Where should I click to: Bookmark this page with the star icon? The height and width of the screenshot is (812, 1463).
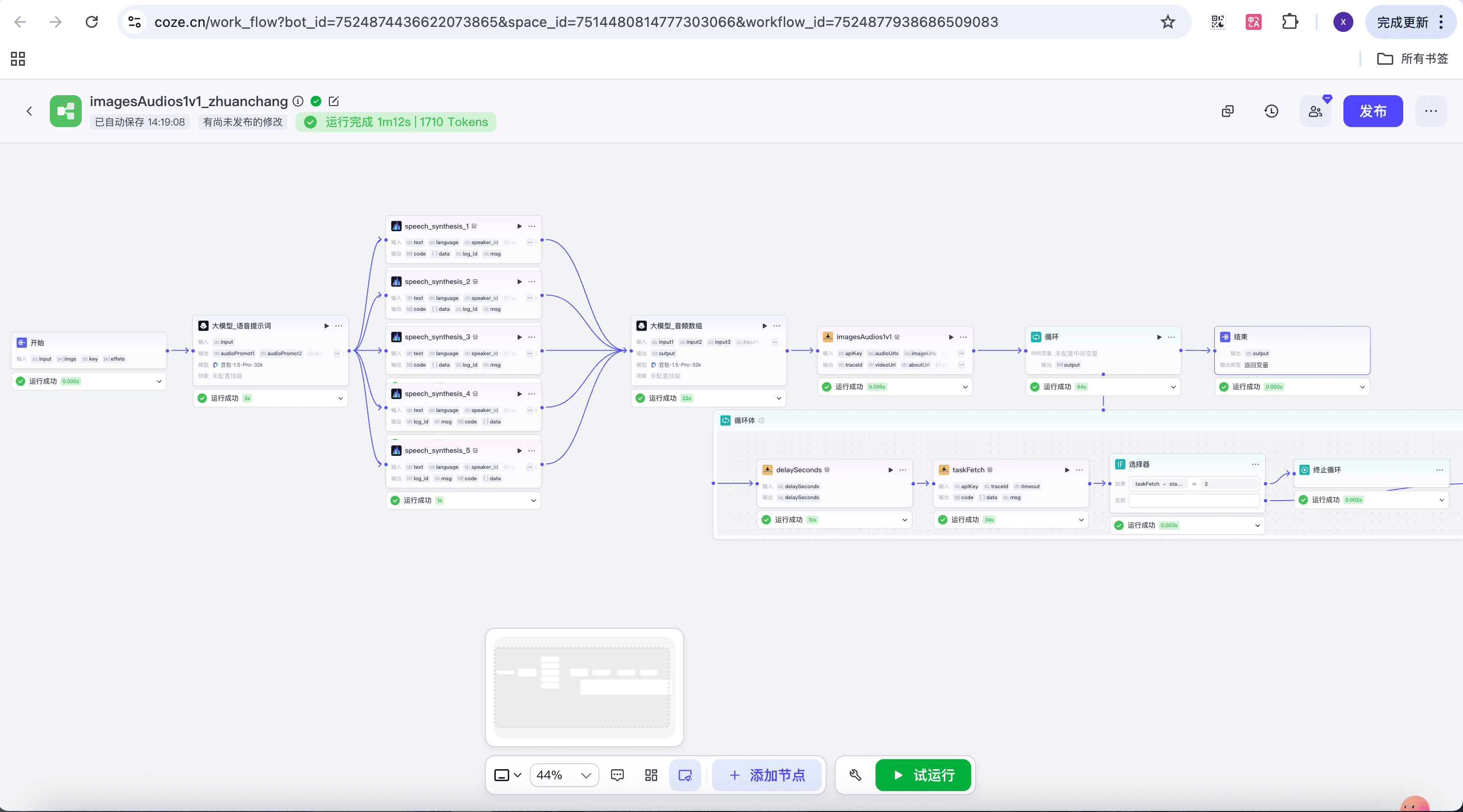pyautogui.click(x=1168, y=22)
